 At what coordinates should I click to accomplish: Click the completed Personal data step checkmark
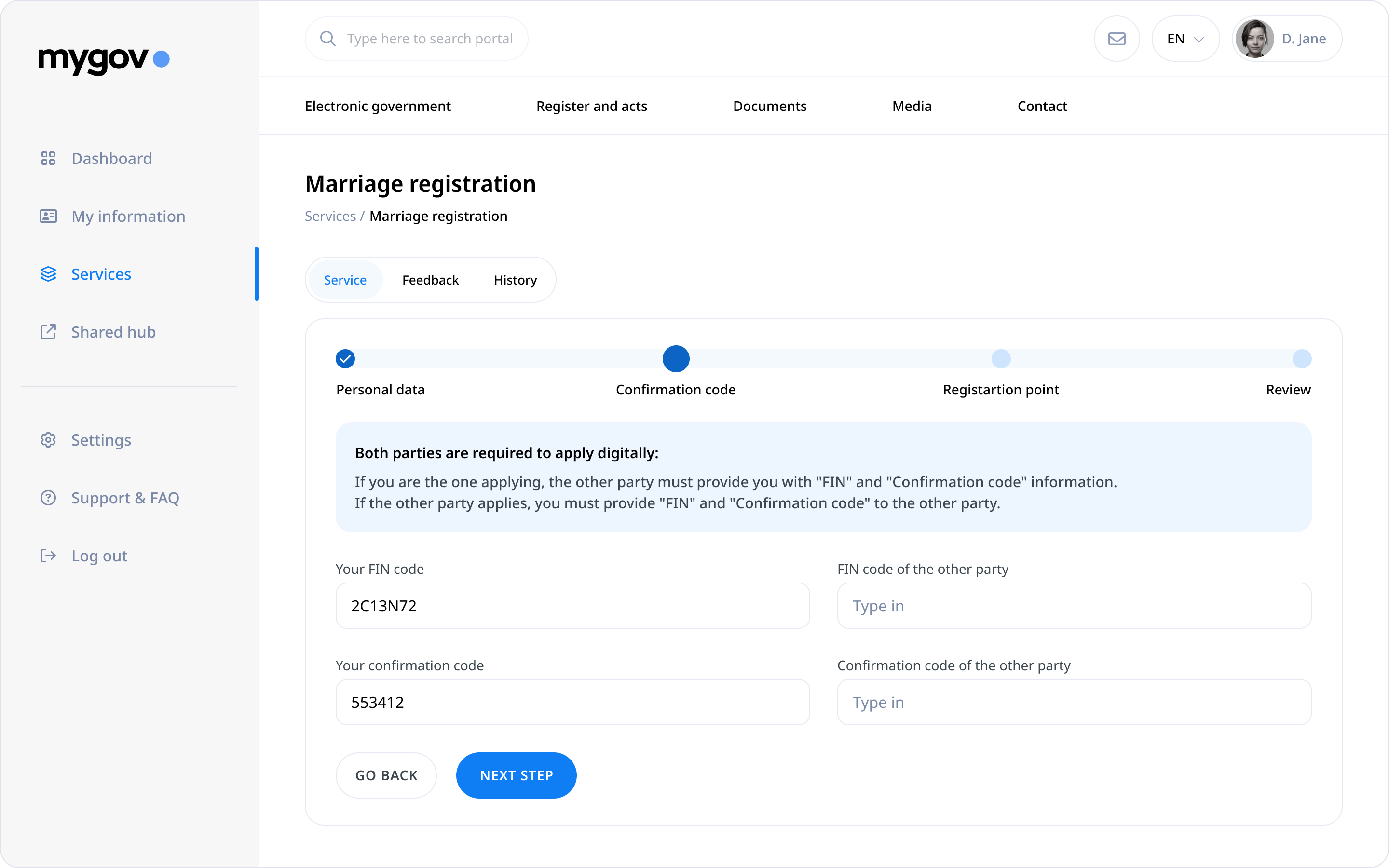pyautogui.click(x=345, y=359)
